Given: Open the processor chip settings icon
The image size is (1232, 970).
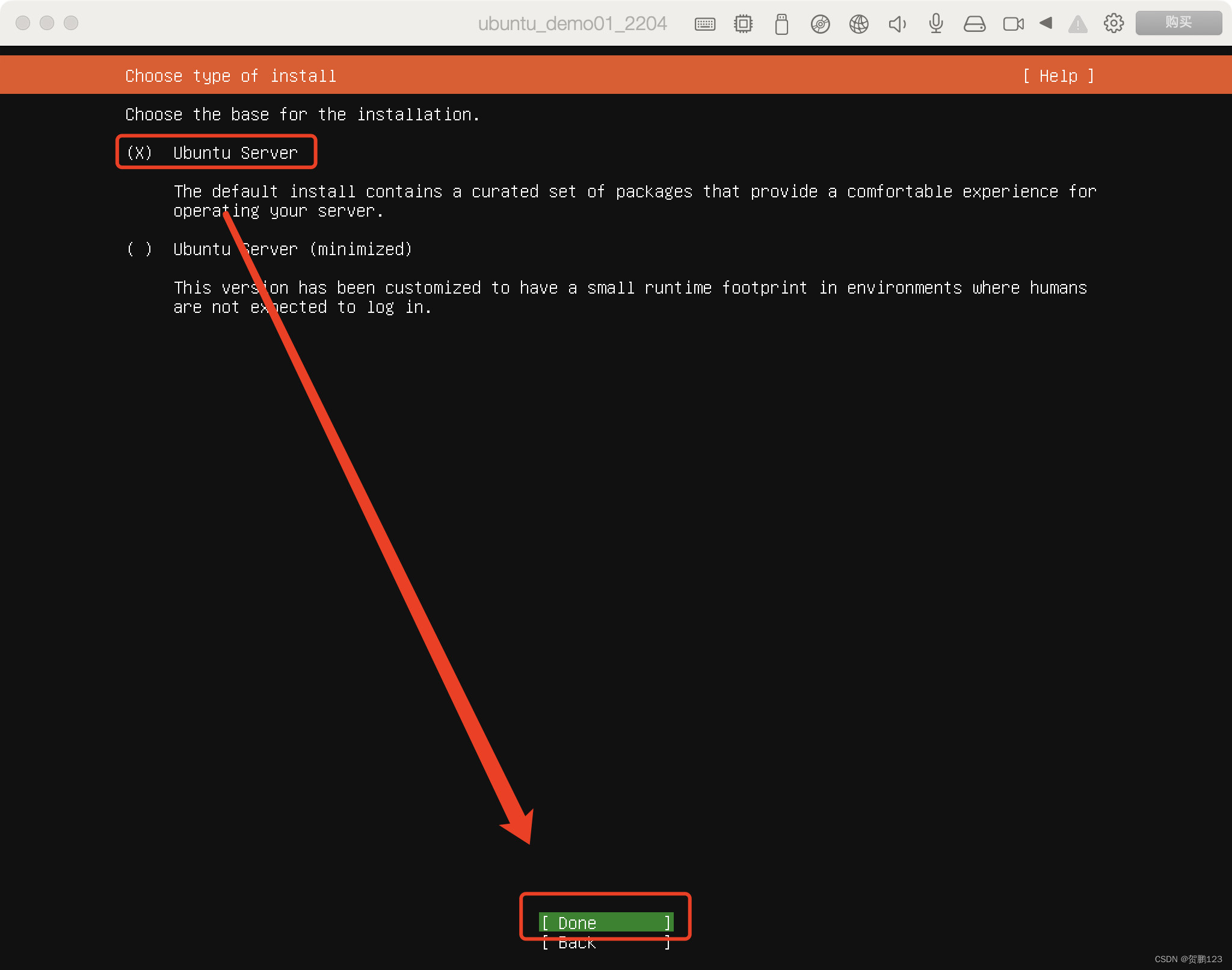Looking at the screenshot, I should 743,24.
